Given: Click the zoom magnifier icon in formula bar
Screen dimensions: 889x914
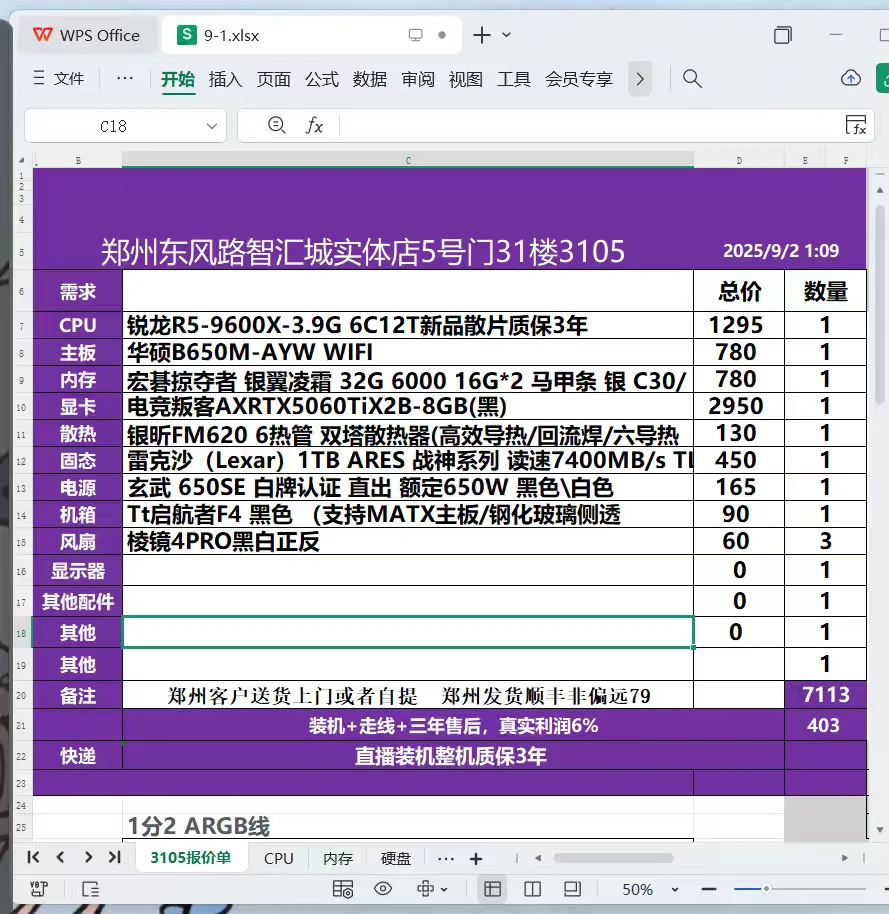Looking at the screenshot, I should tap(276, 125).
